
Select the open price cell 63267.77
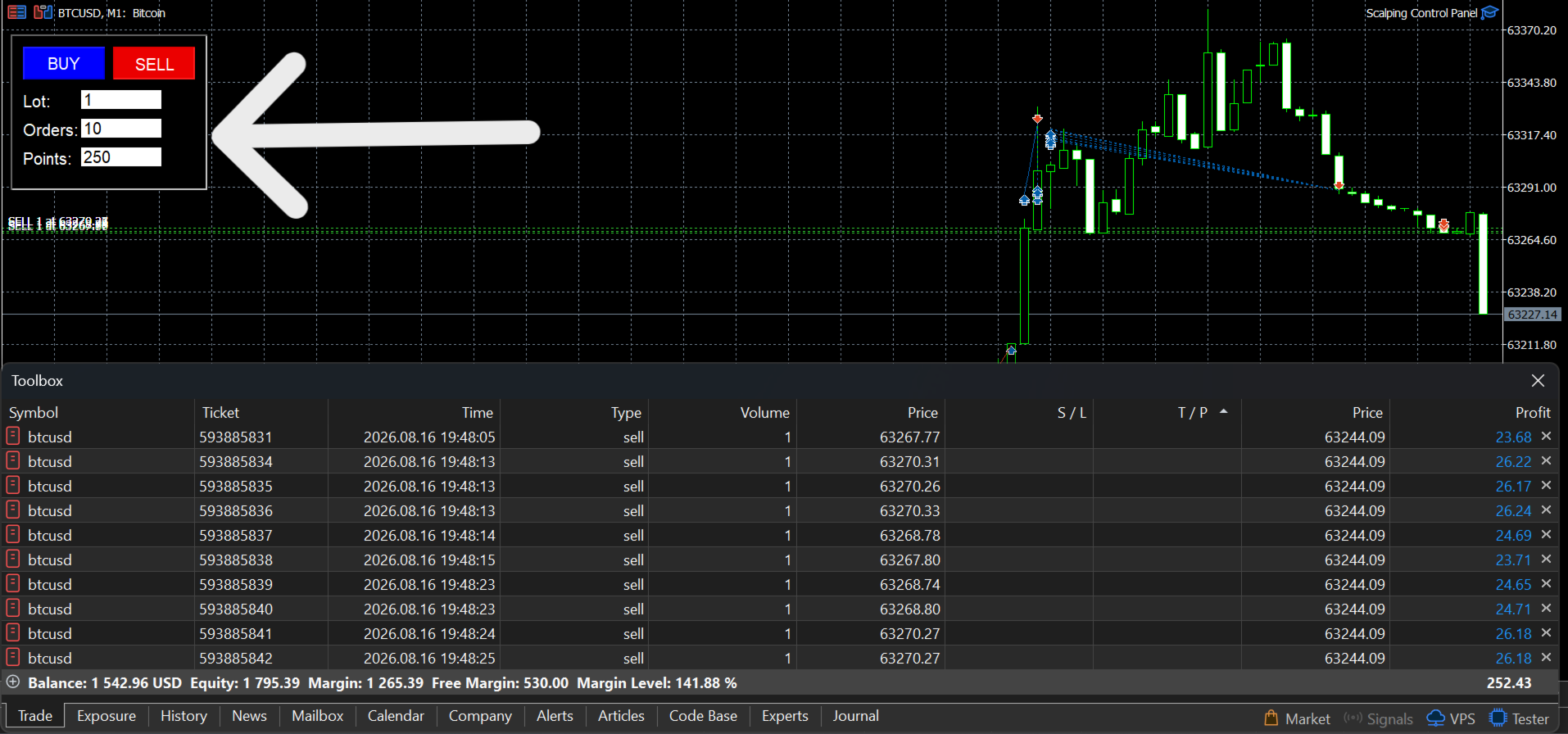(909, 437)
